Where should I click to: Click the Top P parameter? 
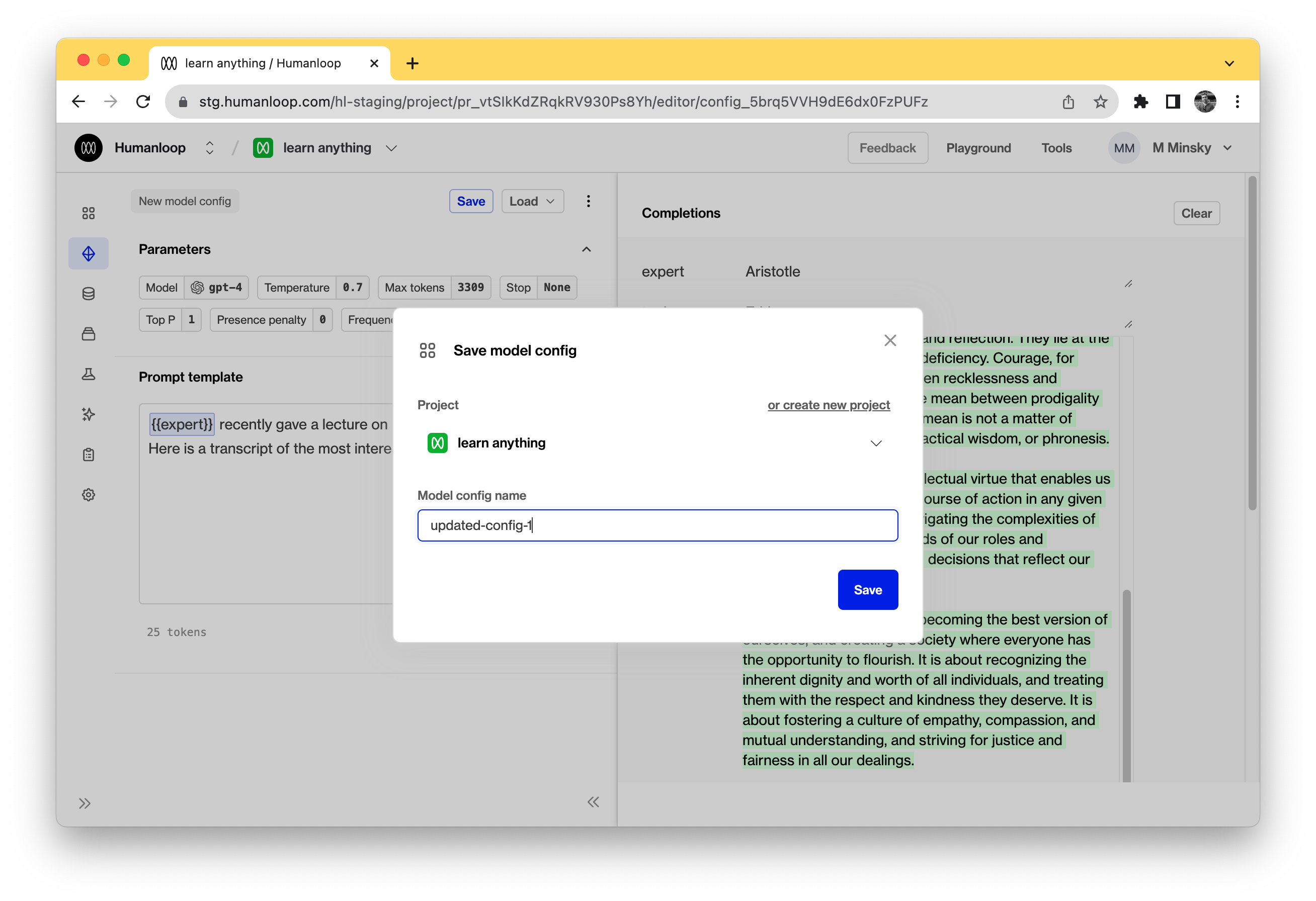(170, 320)
